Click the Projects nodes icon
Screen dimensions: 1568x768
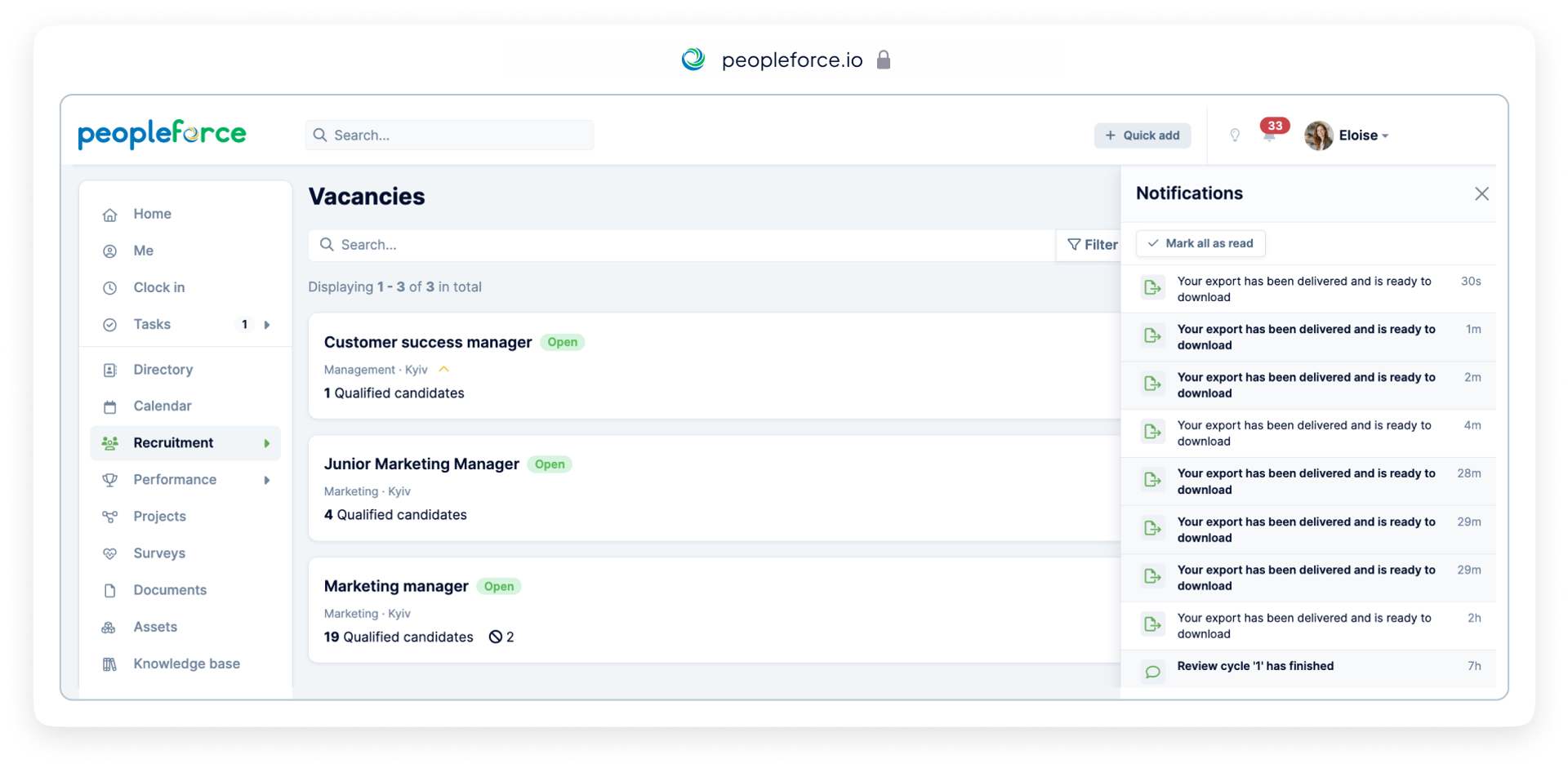(109, 517)
